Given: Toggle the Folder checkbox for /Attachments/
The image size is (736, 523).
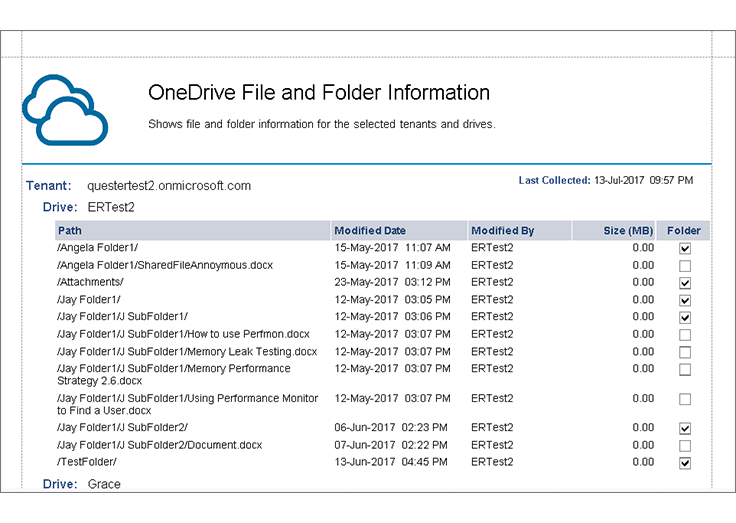Looking at the screenshot, I should coord(685,283).
